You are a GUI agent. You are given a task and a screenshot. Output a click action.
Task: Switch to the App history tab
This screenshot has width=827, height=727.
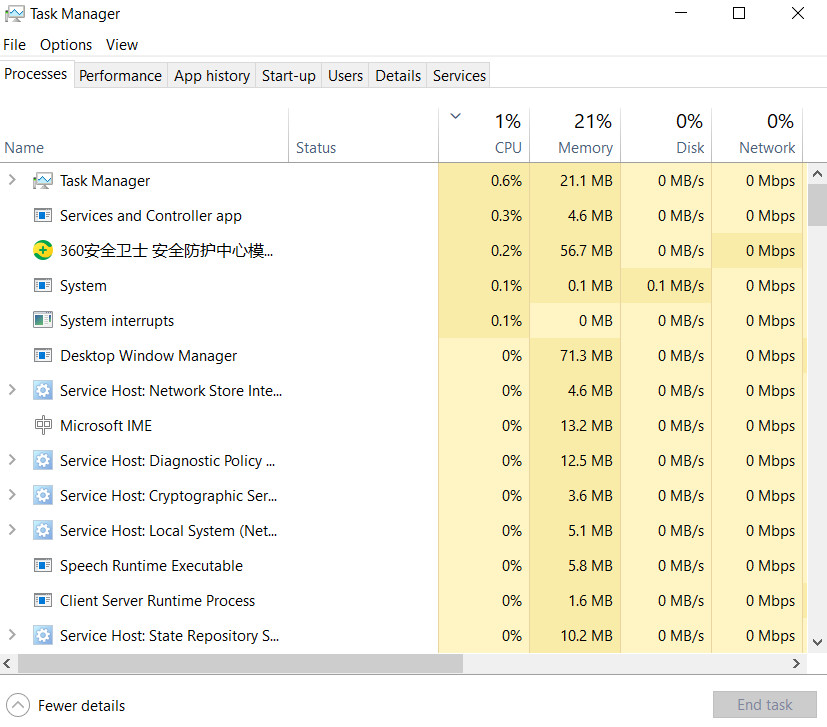[x=212, y=75]
